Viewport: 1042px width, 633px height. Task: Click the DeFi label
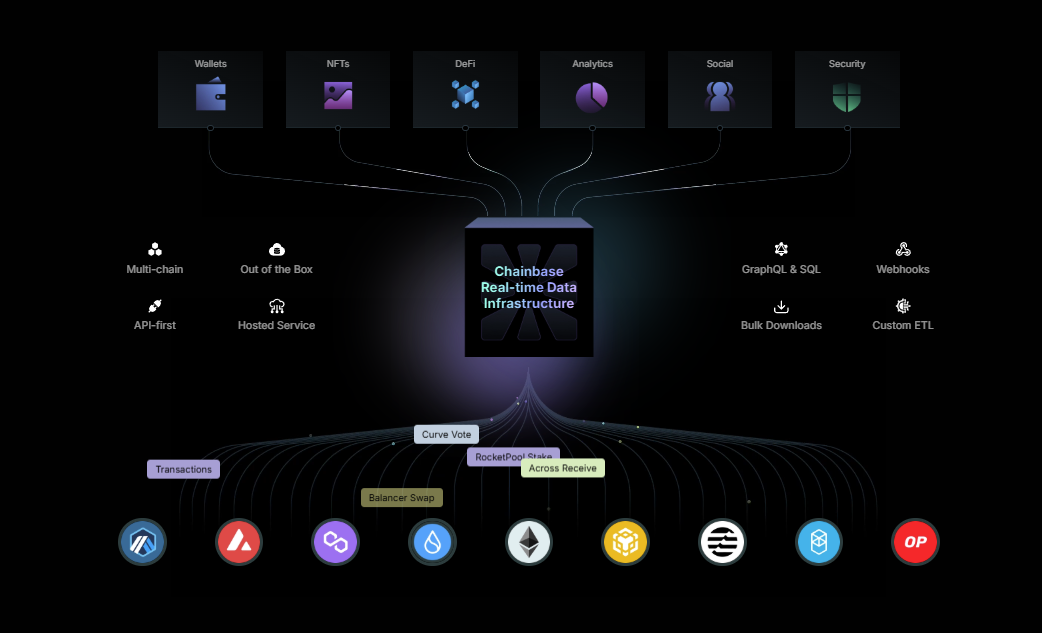coord(465,64)
